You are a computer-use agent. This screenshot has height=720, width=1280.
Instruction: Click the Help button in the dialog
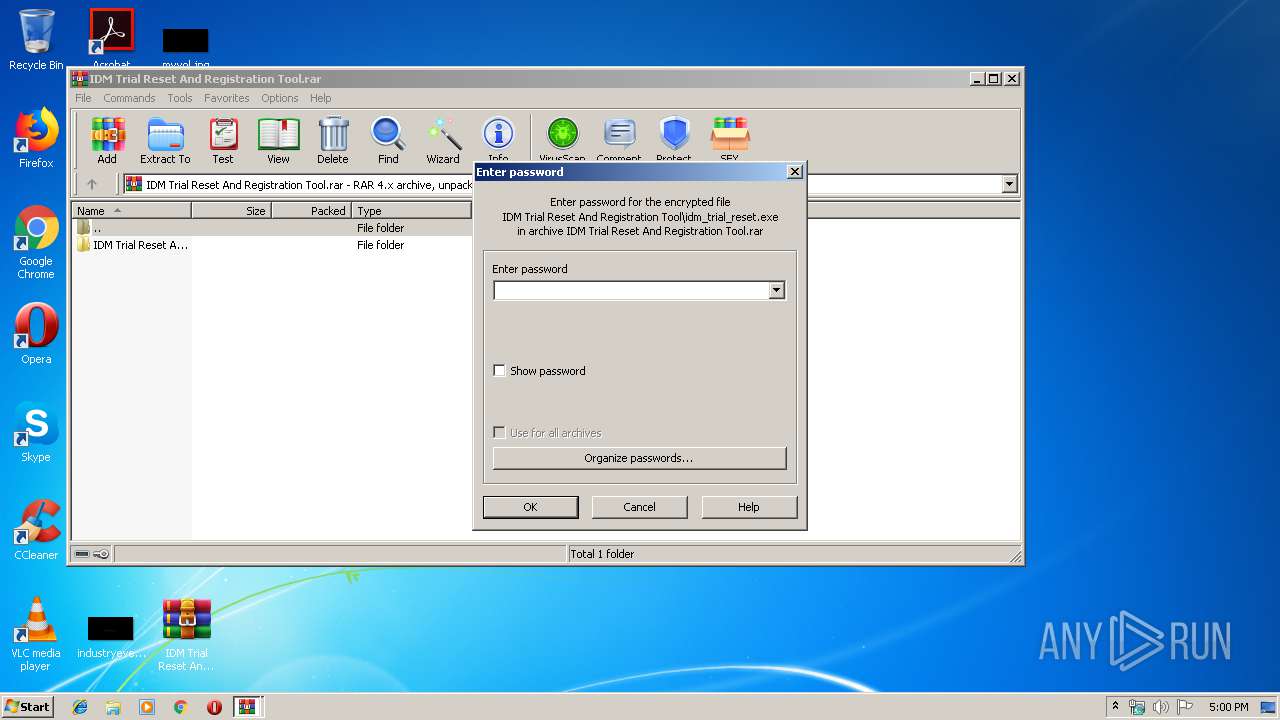[x=749, y=507]
